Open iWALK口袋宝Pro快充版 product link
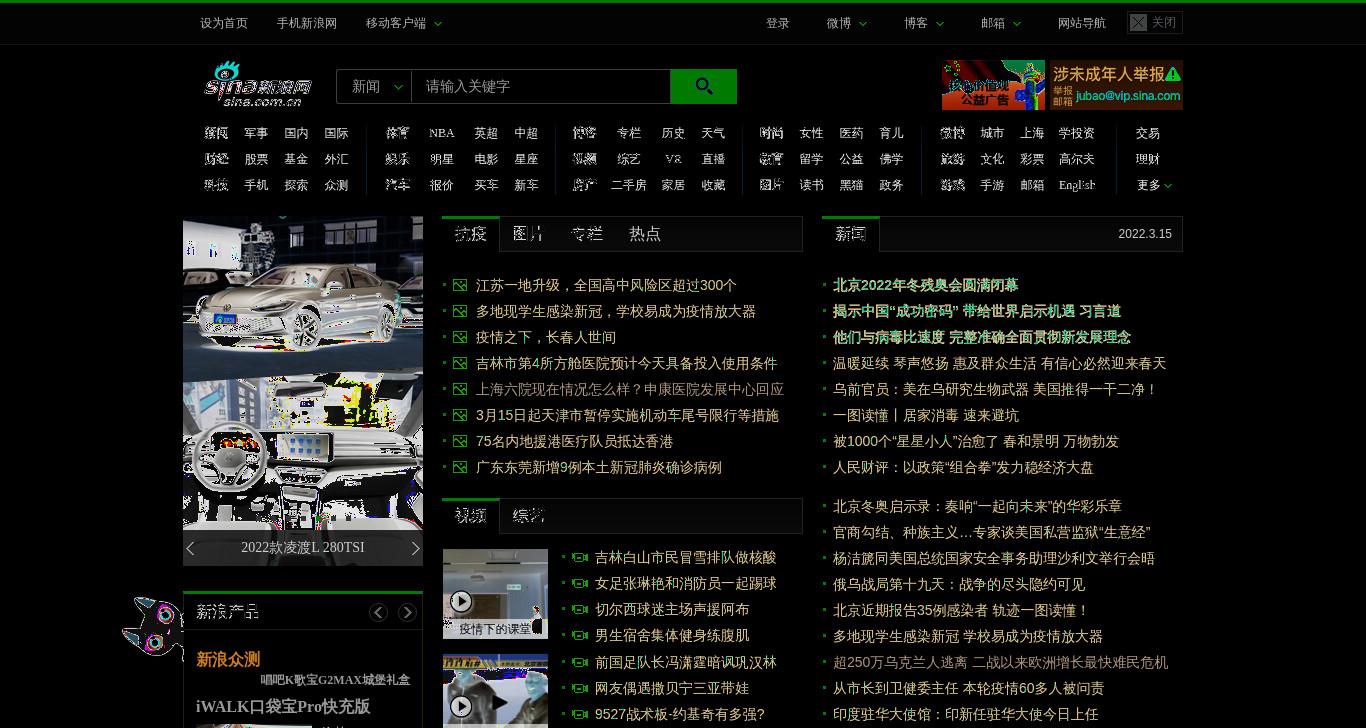This screenshot has width=1366, height=728. point(283,706)
